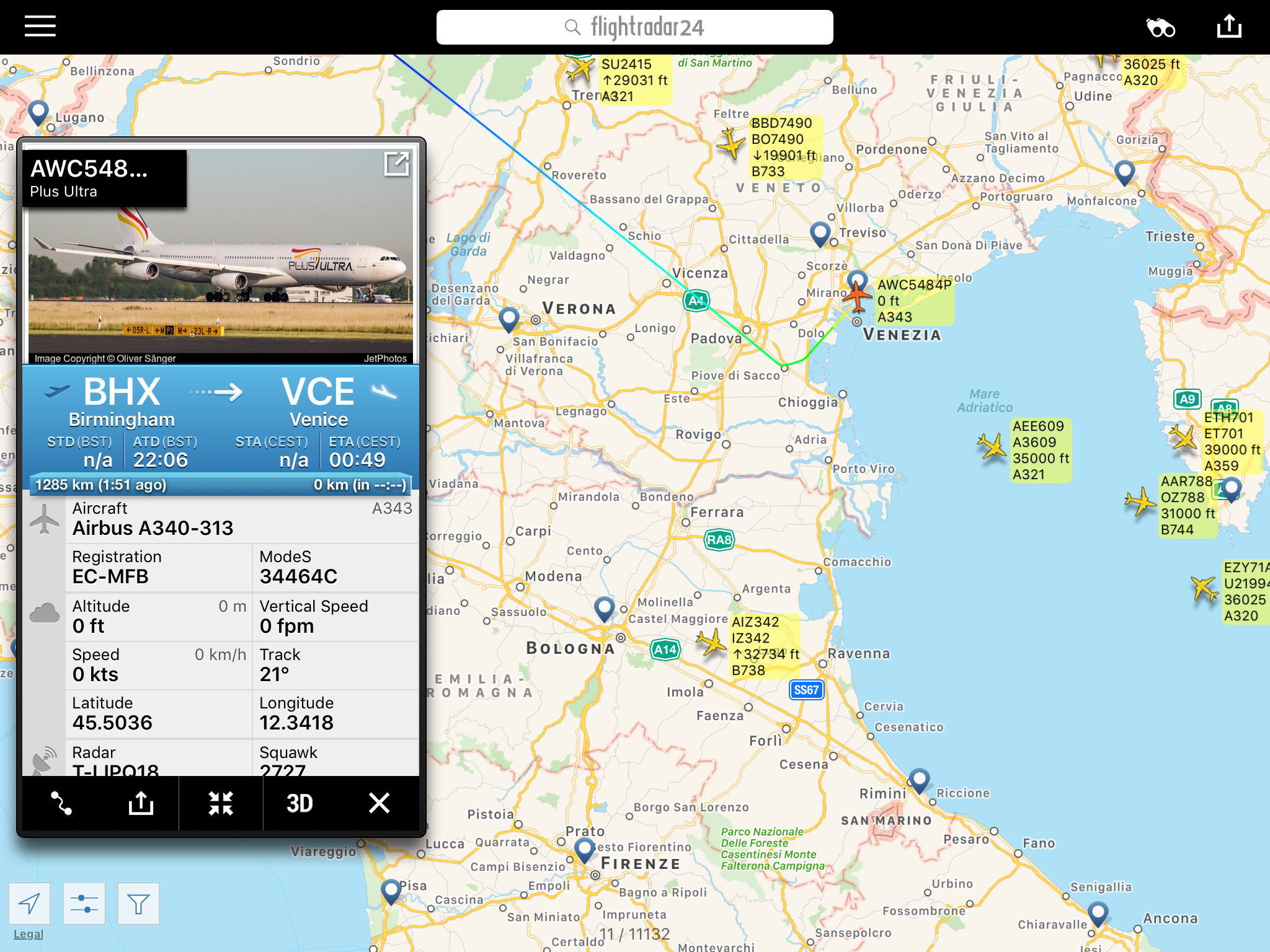Switch to 3D view

pos(300,803)
